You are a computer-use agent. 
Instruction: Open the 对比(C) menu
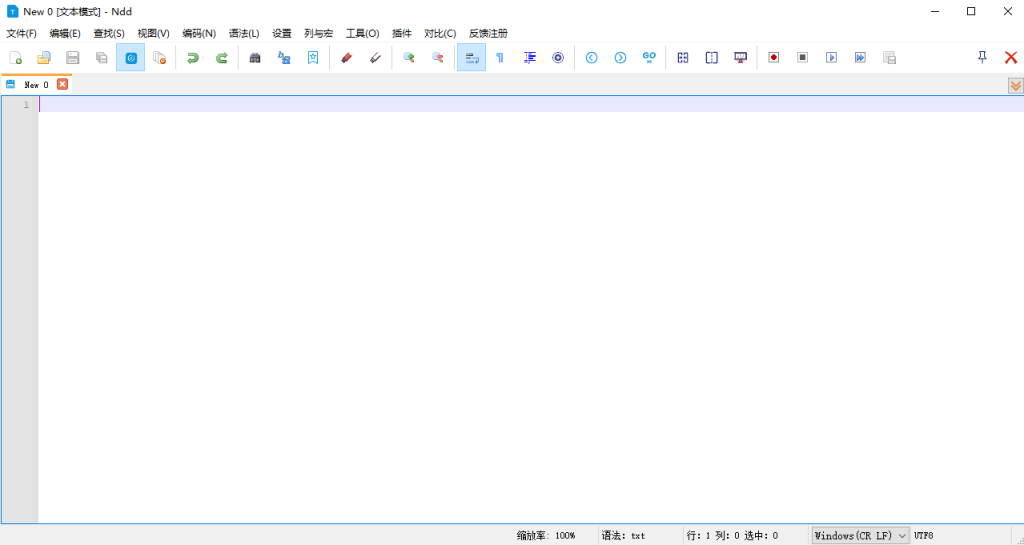(440, 33)
